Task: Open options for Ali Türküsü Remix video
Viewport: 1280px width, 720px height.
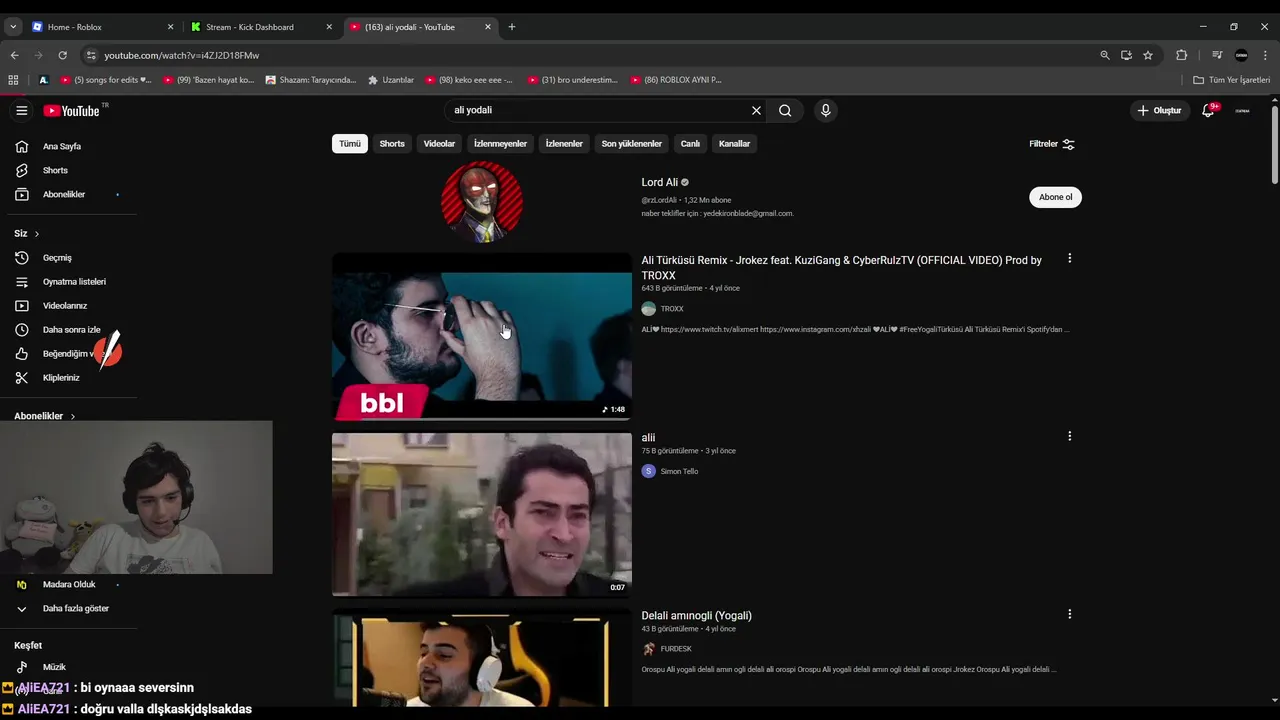Action: 1069,258
